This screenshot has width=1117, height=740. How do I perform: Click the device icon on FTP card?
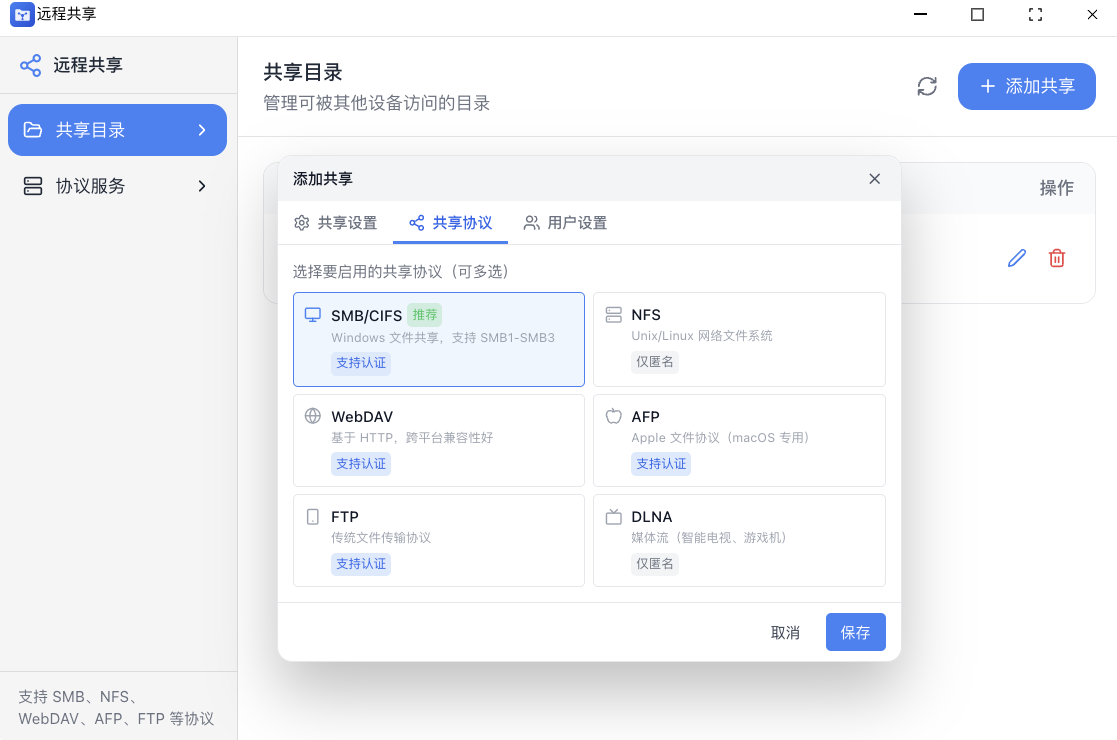[313, 516]
